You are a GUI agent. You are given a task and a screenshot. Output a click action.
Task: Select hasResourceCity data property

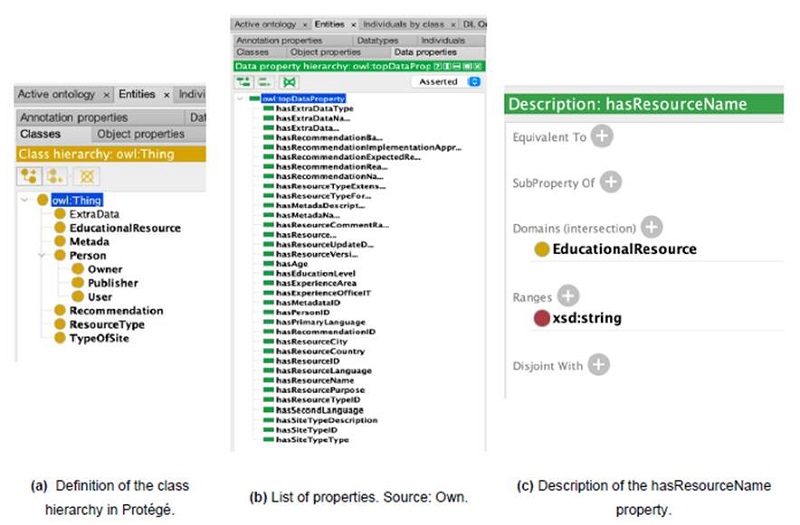tap(311, 341)
